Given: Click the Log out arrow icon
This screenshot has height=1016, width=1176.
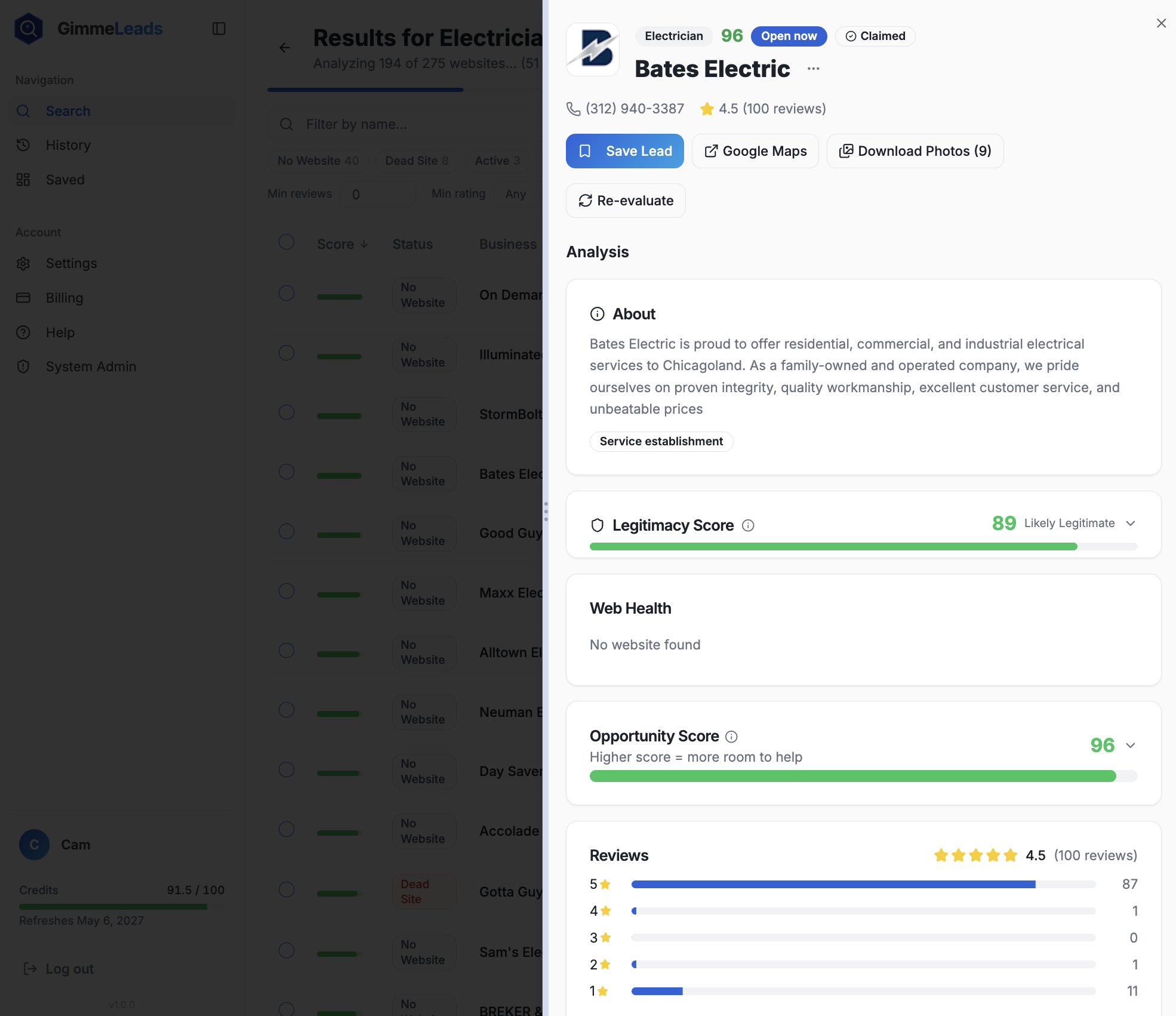Looking at the screenshot, I should 30,969.
